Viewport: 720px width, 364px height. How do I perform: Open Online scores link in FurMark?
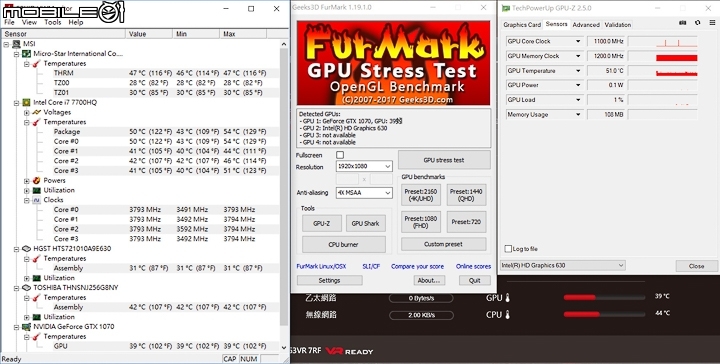(473, 266)
